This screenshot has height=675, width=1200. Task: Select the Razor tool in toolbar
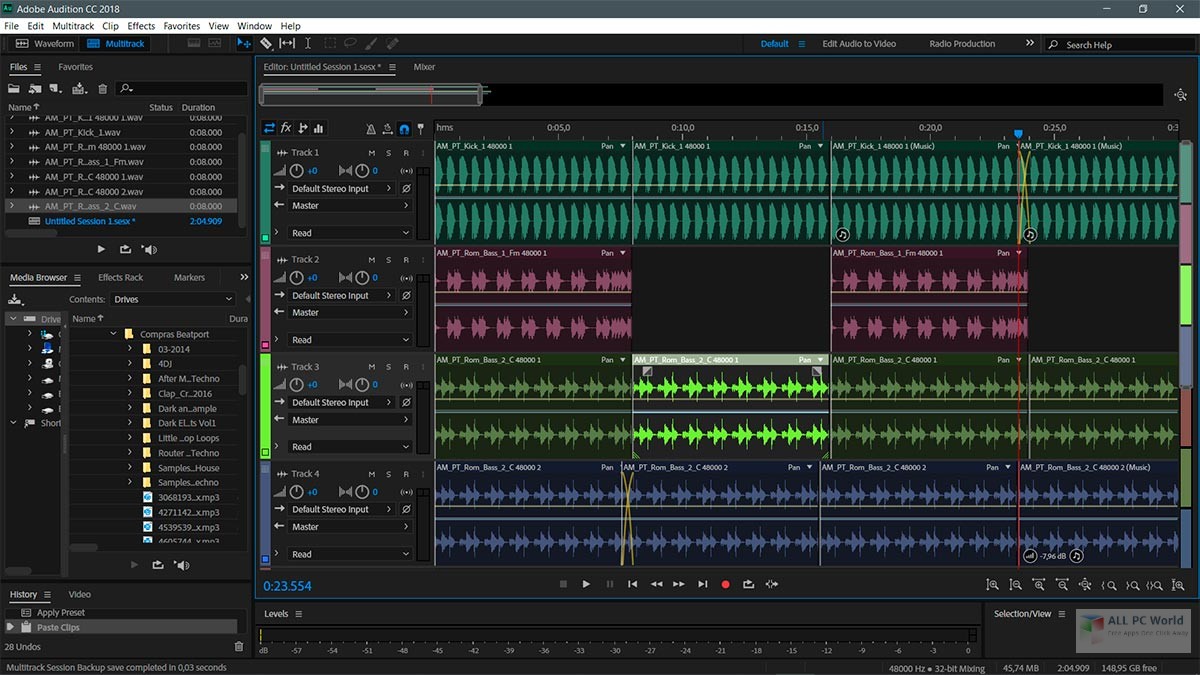[266, 44]
